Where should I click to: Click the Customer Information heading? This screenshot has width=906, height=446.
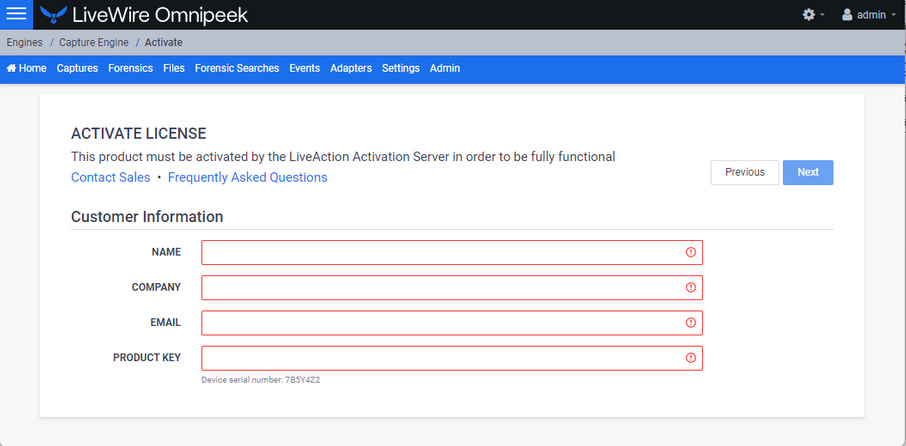[x=147, y=217]
